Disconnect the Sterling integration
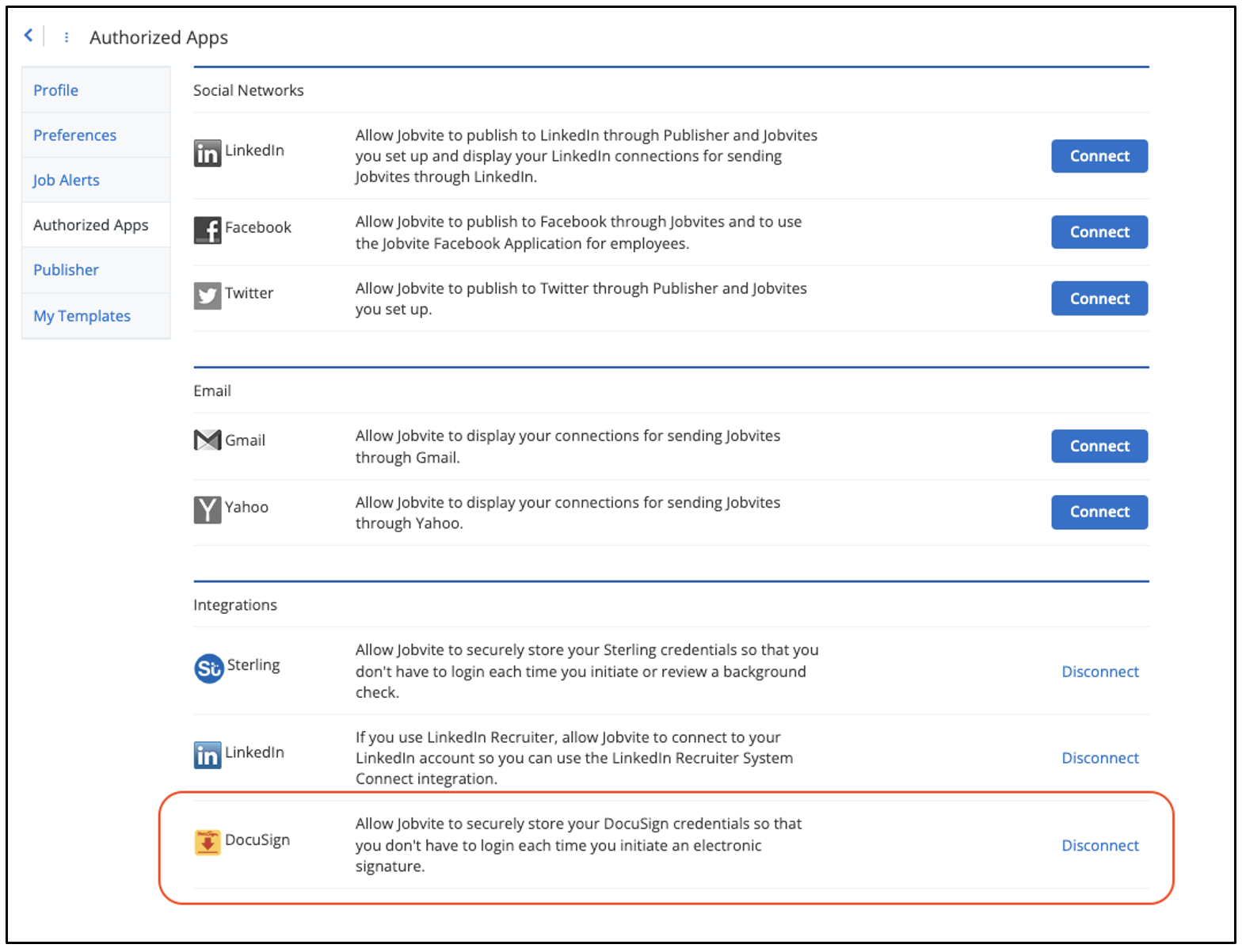The image size is (1242, 952). 1099,672
